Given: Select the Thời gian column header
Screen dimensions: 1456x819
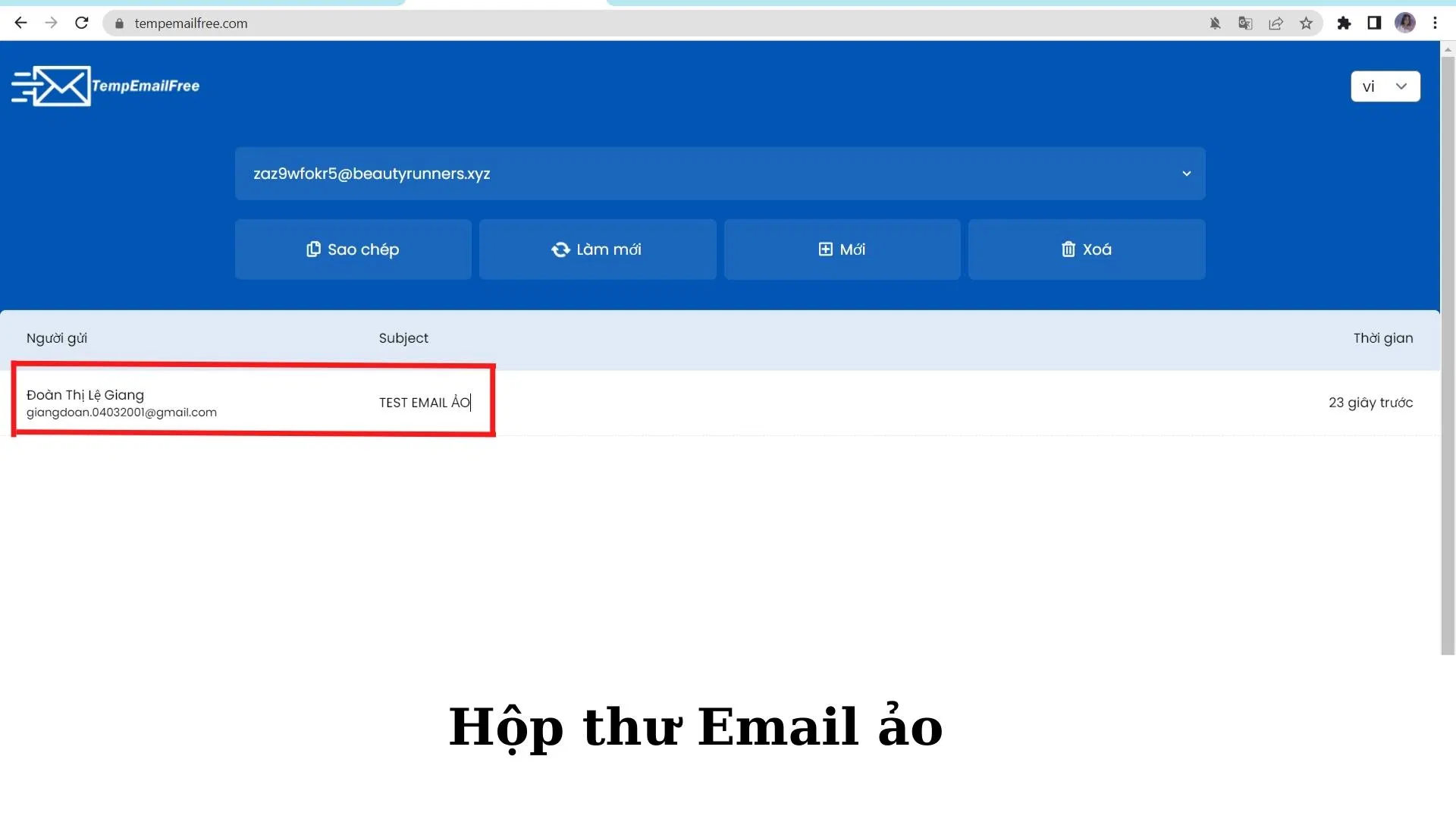Looking at the screenshot, I should click(x=1383, y=338).
